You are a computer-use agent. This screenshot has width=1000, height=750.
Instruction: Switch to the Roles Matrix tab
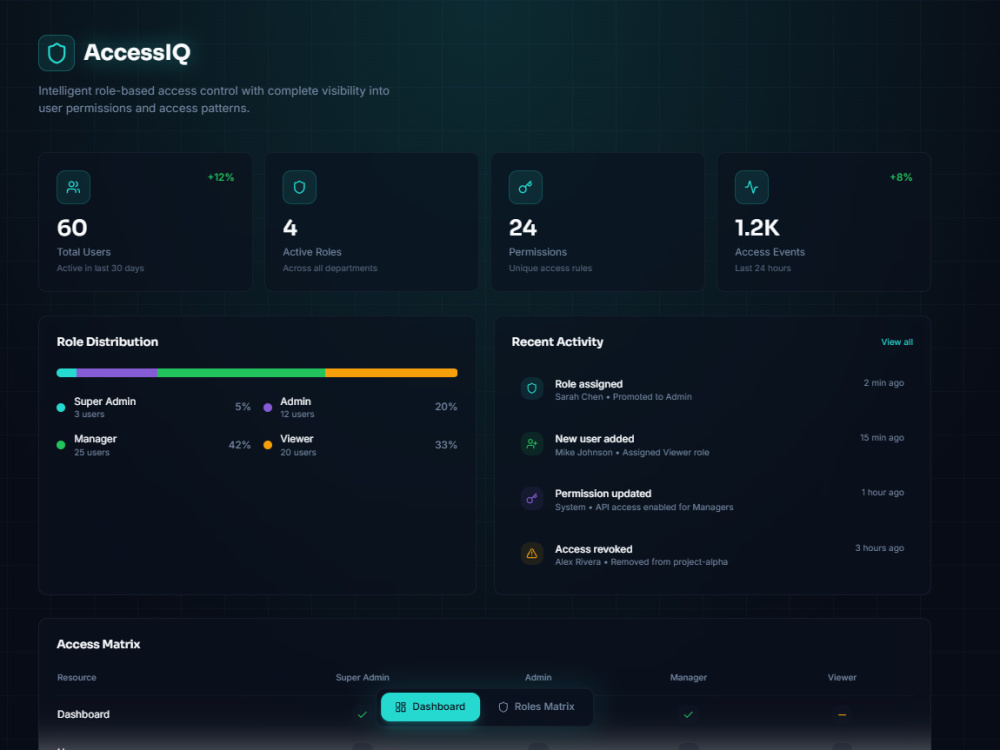tap(537, 707)
